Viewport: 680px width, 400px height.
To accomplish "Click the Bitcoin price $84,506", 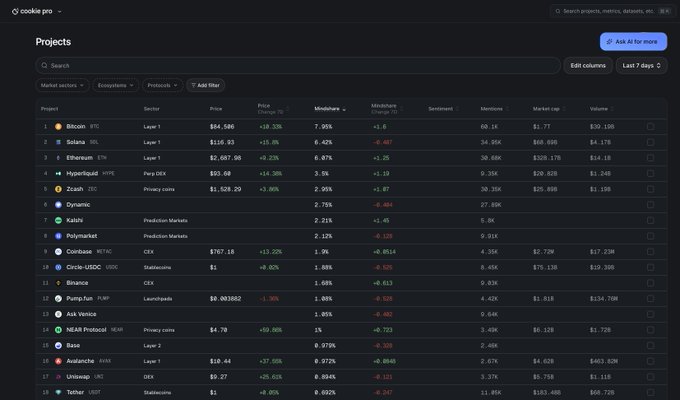I will click(222, 127).
